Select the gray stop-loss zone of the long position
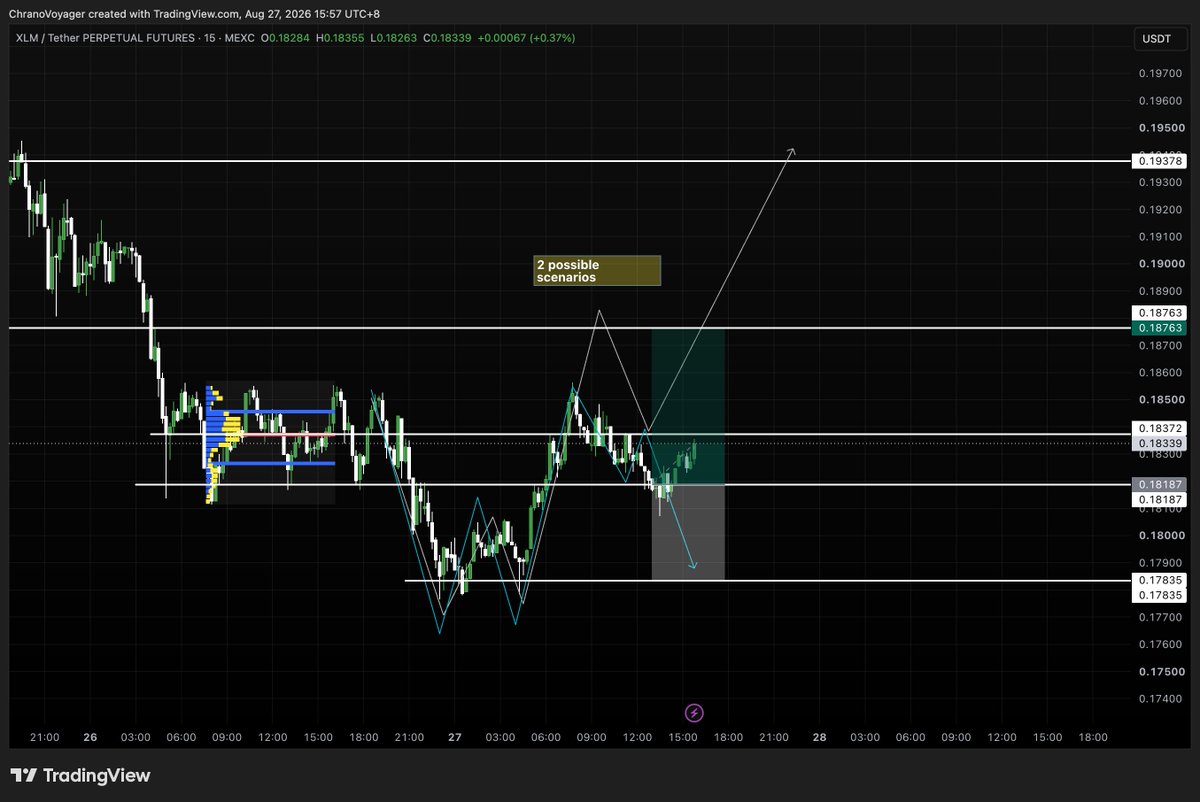This screenshot has width=1200, height=802. 688,532
